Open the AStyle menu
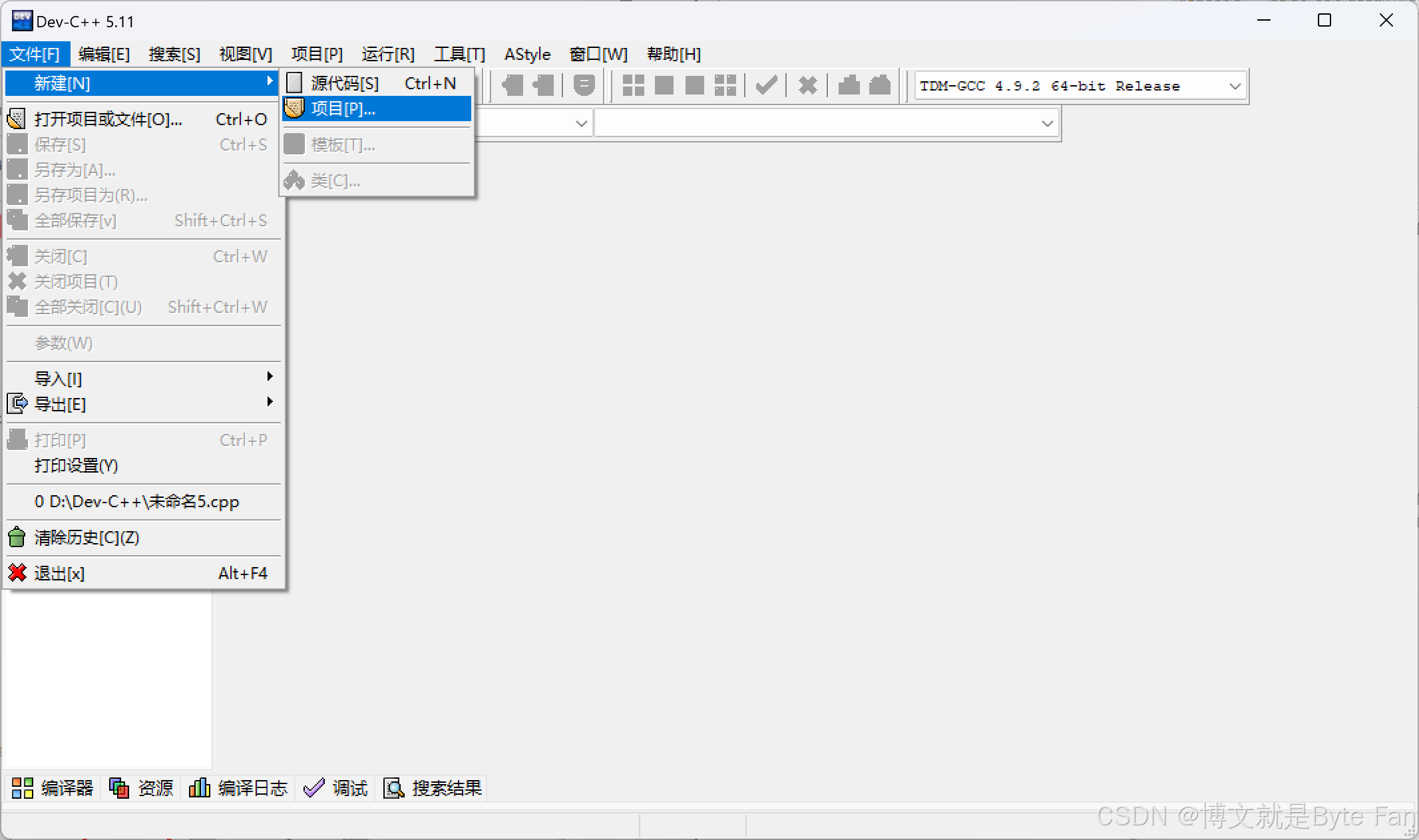 [x=527, y=54]
